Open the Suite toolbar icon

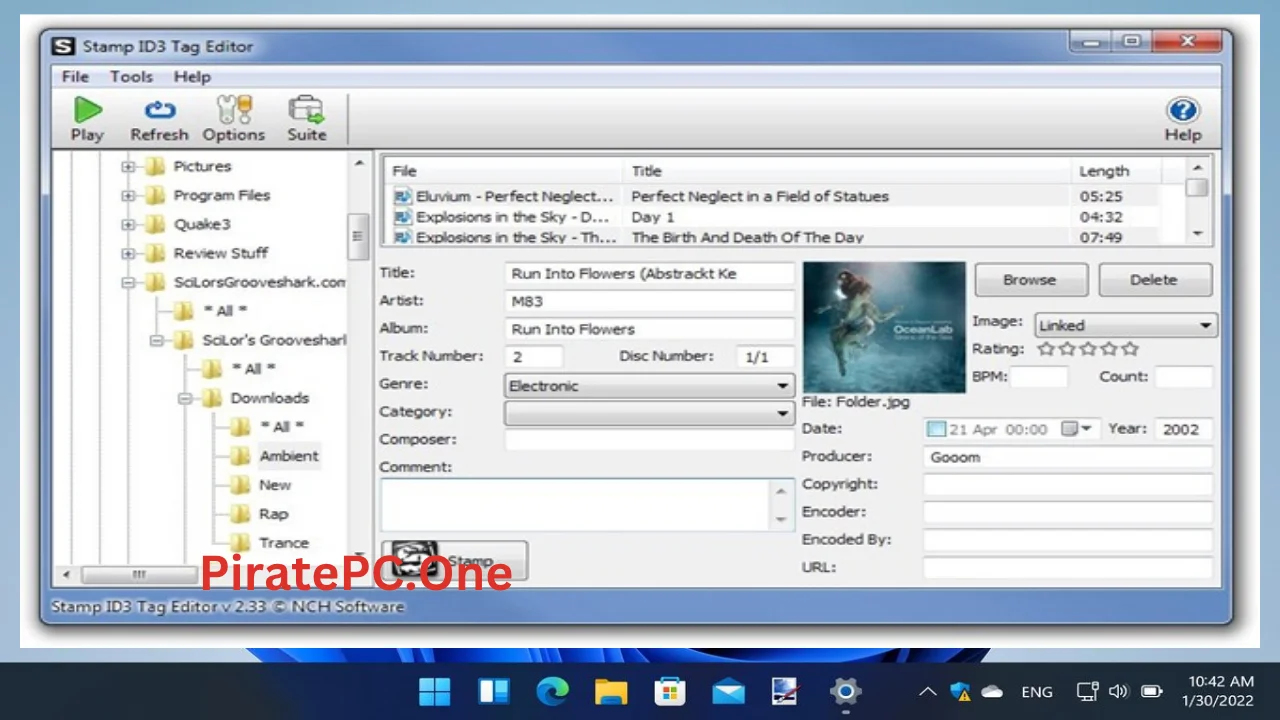click(x=307, y=109)
